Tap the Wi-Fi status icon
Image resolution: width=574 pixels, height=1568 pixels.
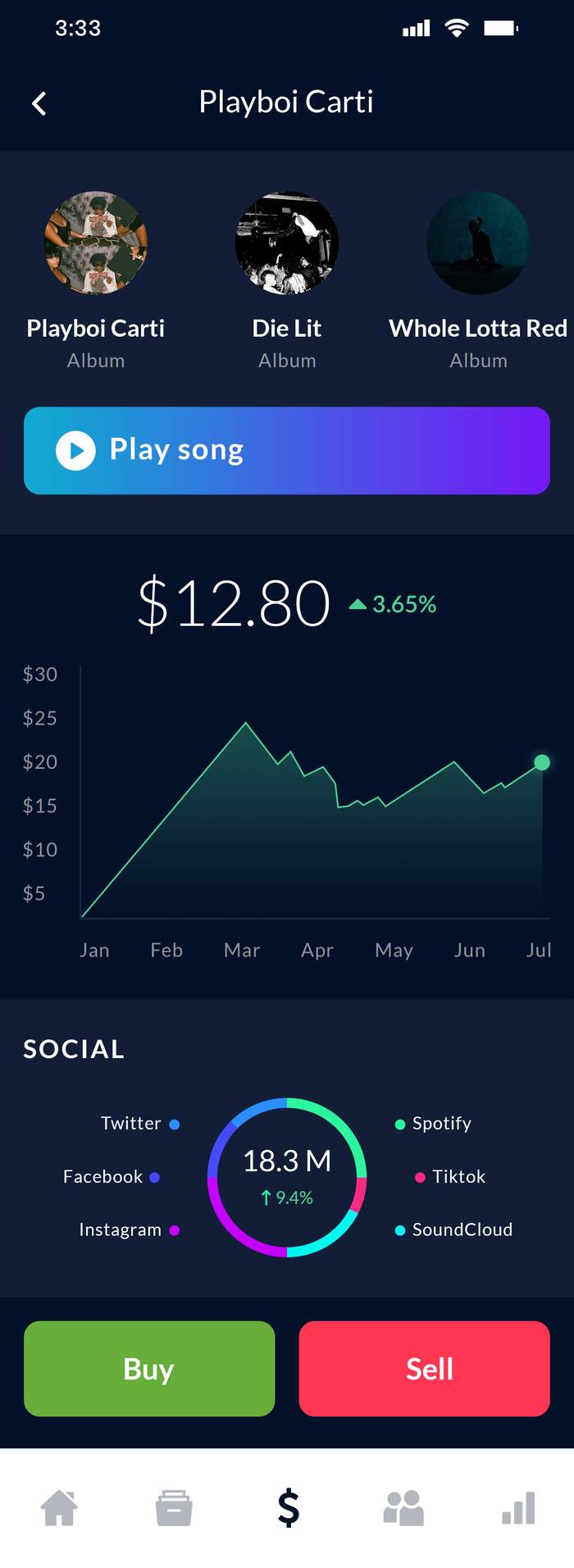457,29
